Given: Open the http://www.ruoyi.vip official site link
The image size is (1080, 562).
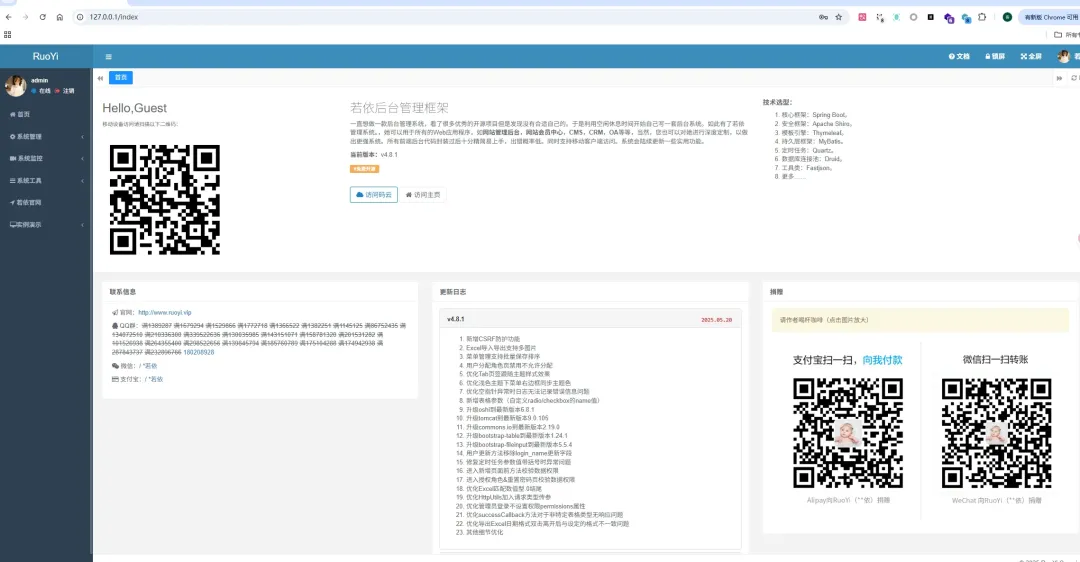Looking at the screenshot, I should [x=165, y=313].
